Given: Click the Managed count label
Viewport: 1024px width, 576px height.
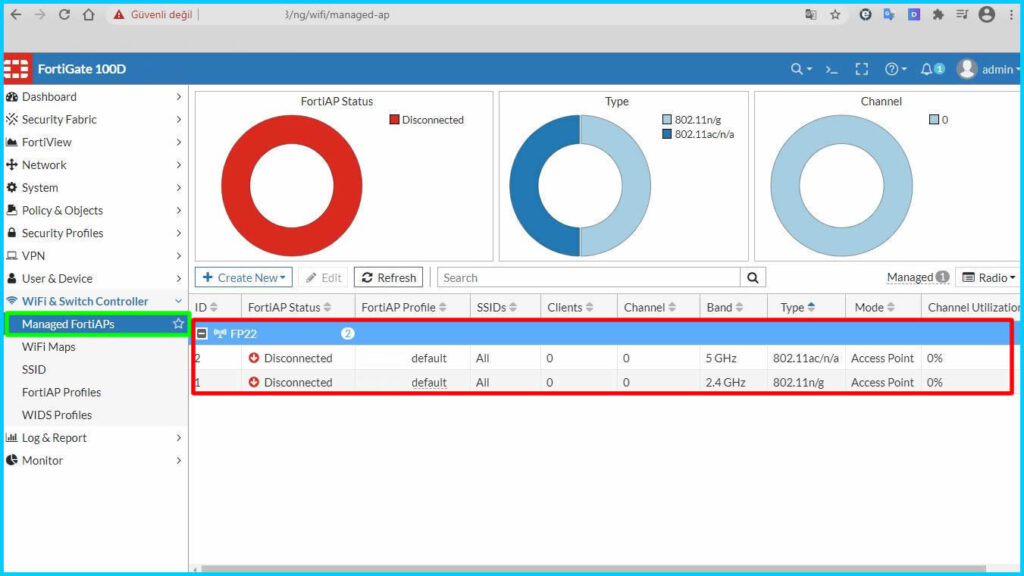Looking at the screenshot, I should coord(918,278).
